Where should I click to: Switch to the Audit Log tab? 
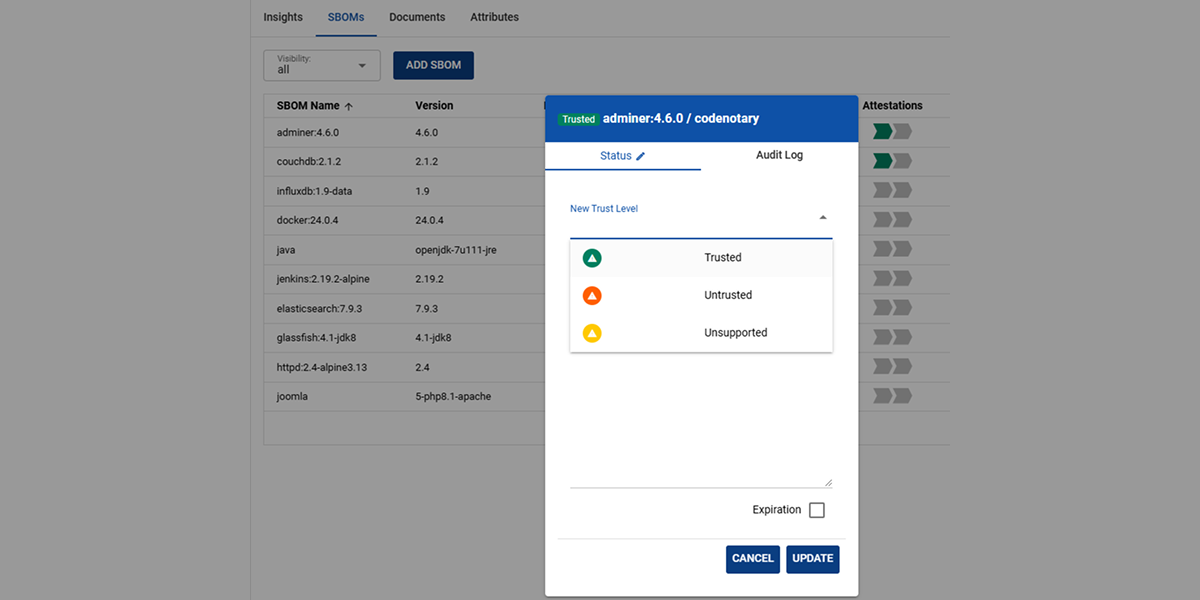[x=779, y=156]
